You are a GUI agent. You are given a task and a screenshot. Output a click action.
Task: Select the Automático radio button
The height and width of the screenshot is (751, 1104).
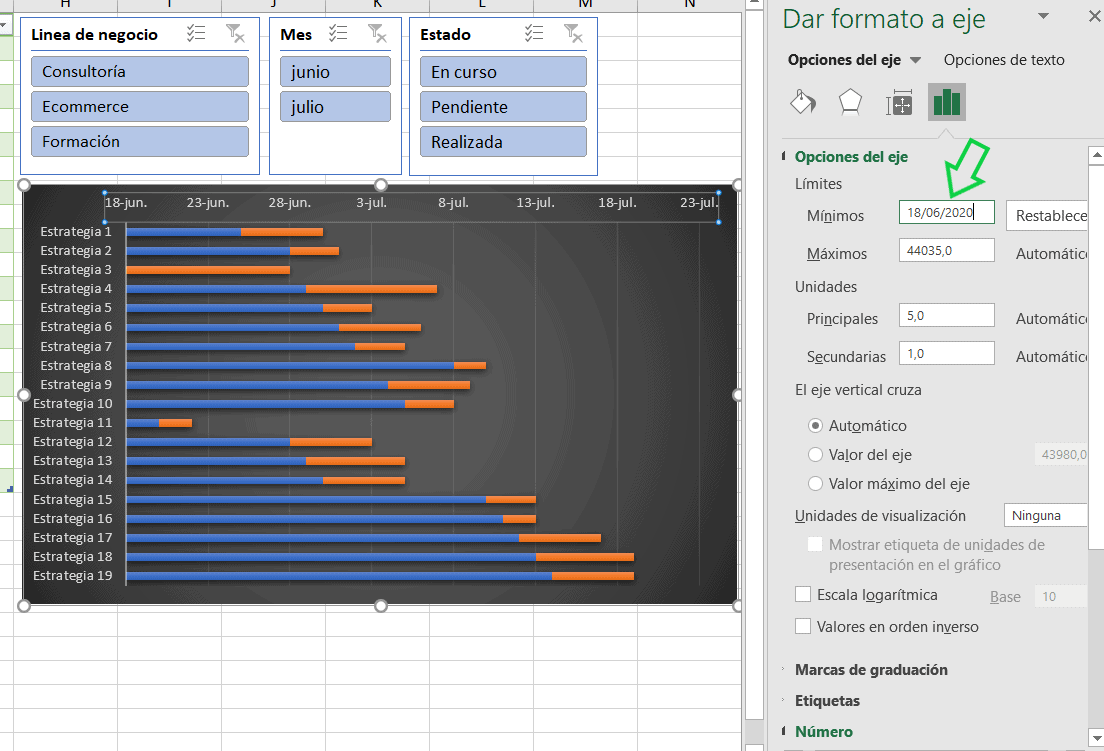tap(815, 425)
